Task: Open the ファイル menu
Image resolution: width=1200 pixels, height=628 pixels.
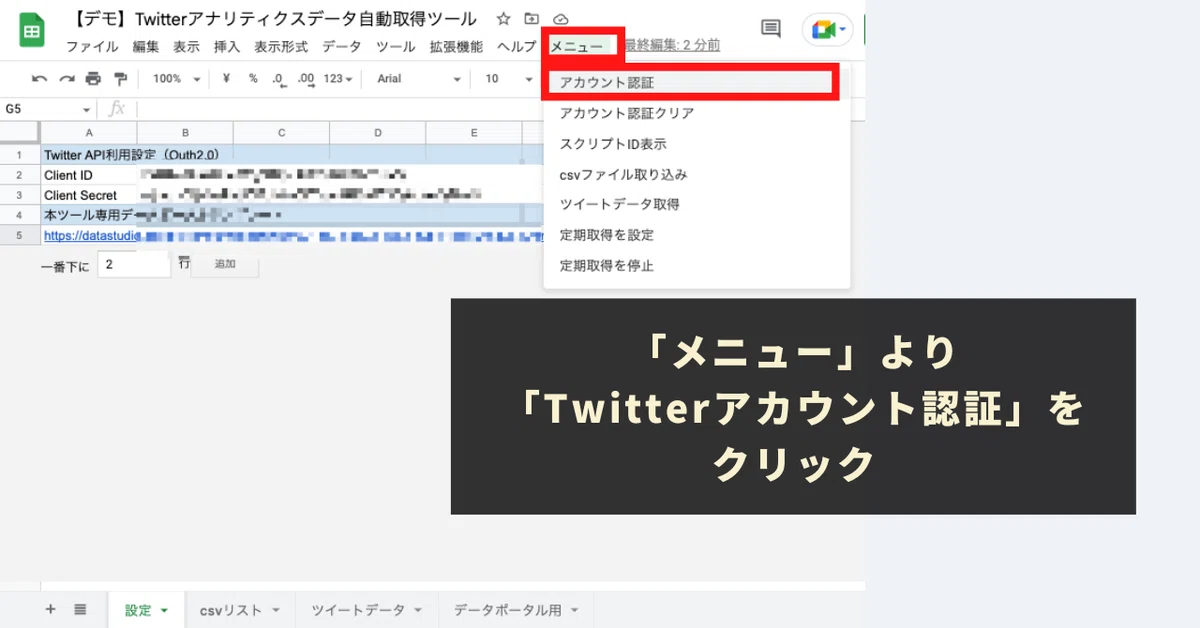Action: click(x=92, y=47)
